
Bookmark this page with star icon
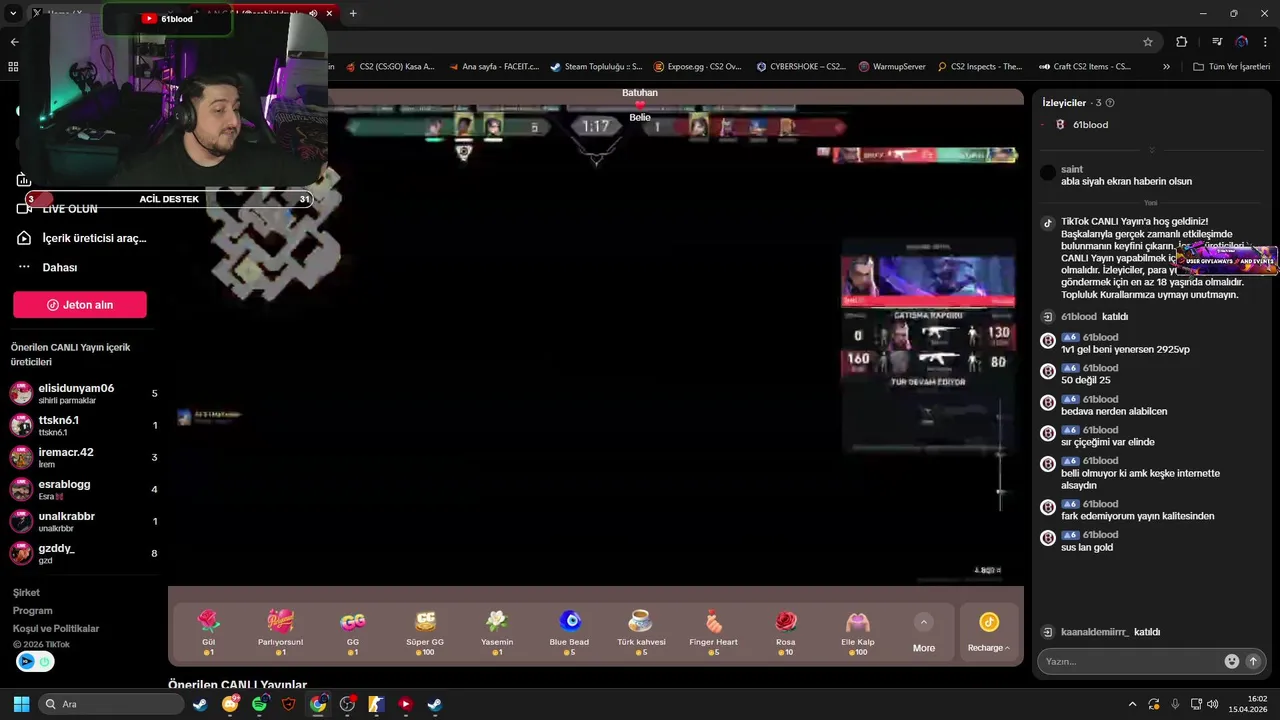(1148, 42)
